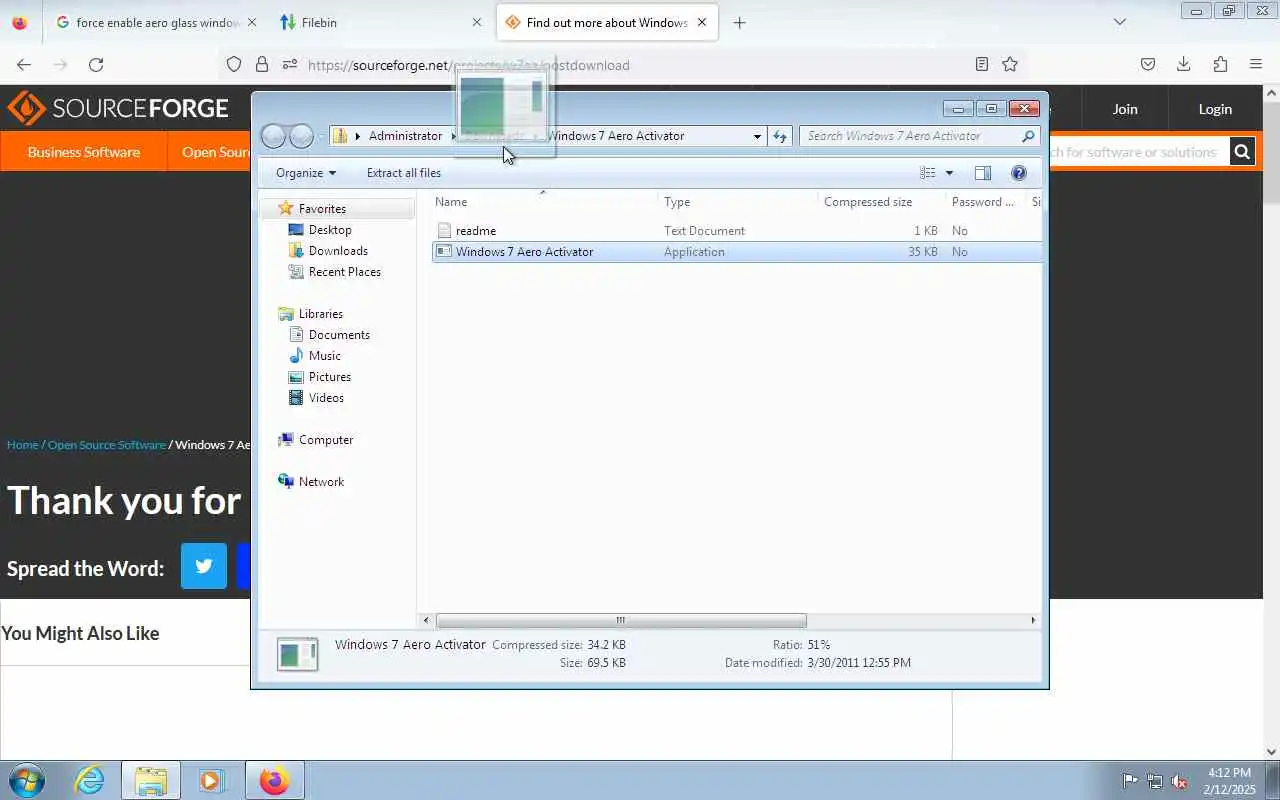Launch Internet Explorer from taskbar
The width and height of the screenshot is (1280, 800).
pyautogui.click(x=90, y=780)
